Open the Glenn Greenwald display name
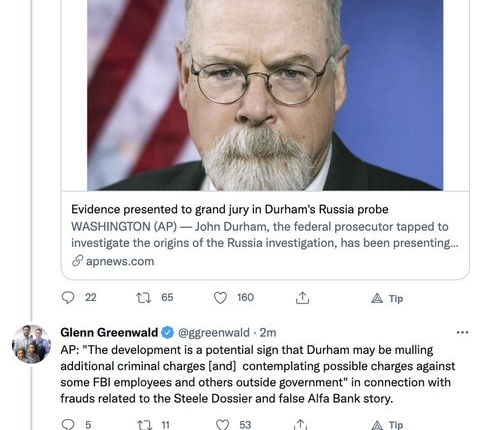The width and height of the screenshot is (482, 430). point(109,332)
